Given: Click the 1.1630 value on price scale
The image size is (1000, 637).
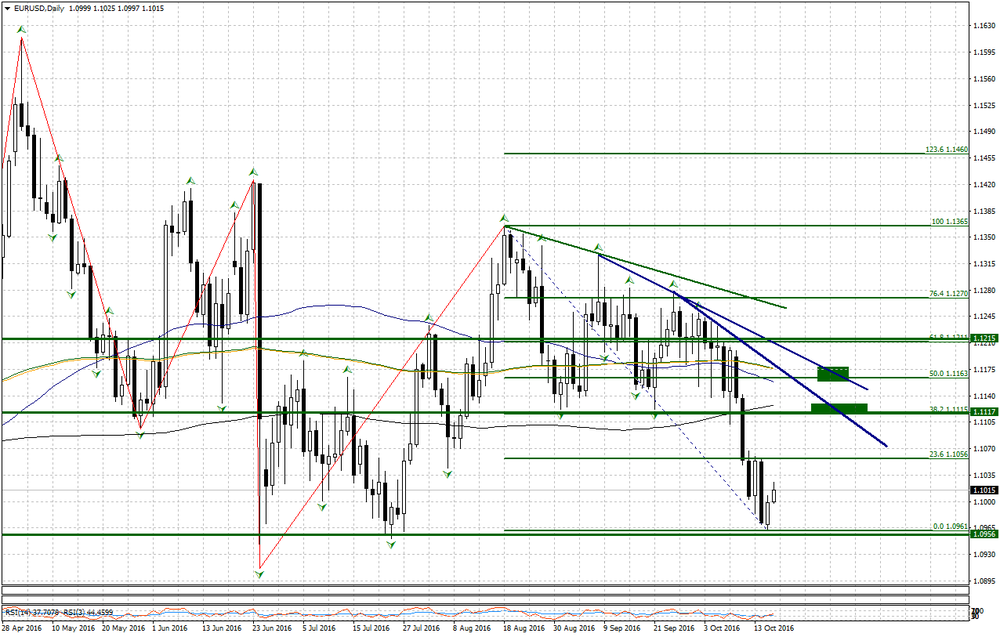Looking at the screenshot, I should coord(983,26).
